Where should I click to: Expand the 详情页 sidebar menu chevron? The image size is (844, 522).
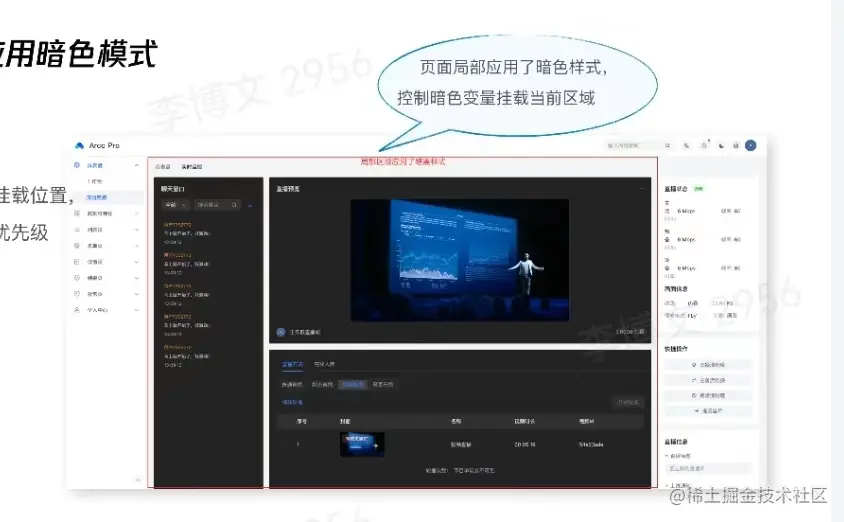[x=137, y=262]
